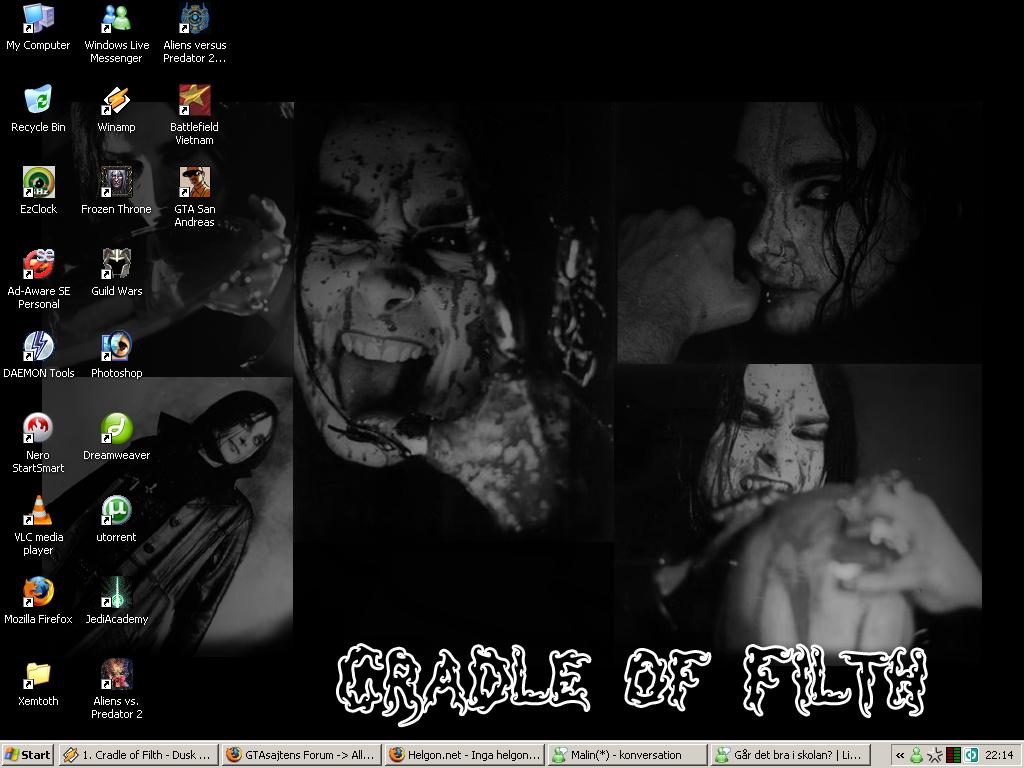The width and height of the screenshot is (1024, 768).
Task: Open the utorrent desktop icon
Action: pos(116,511)
